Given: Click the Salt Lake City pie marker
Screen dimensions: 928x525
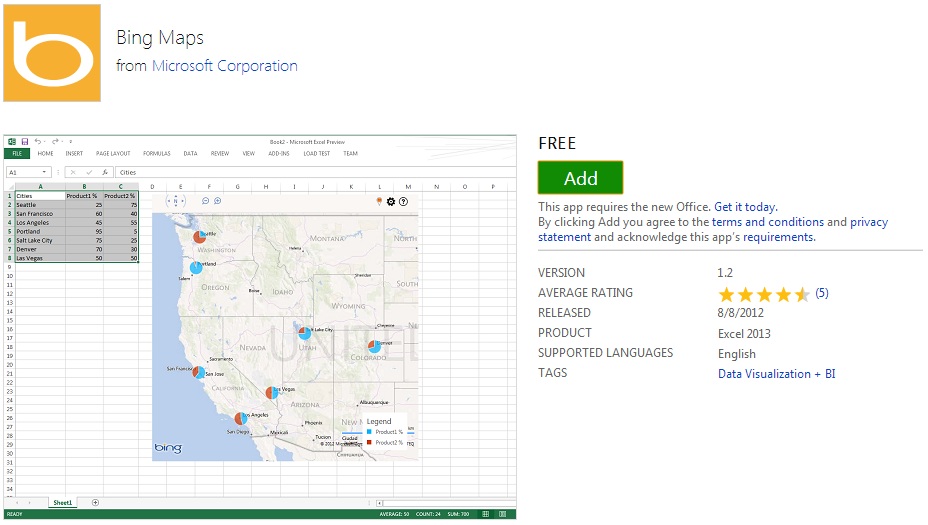Looking at the screenshot, I should click(x=305, y=333).
